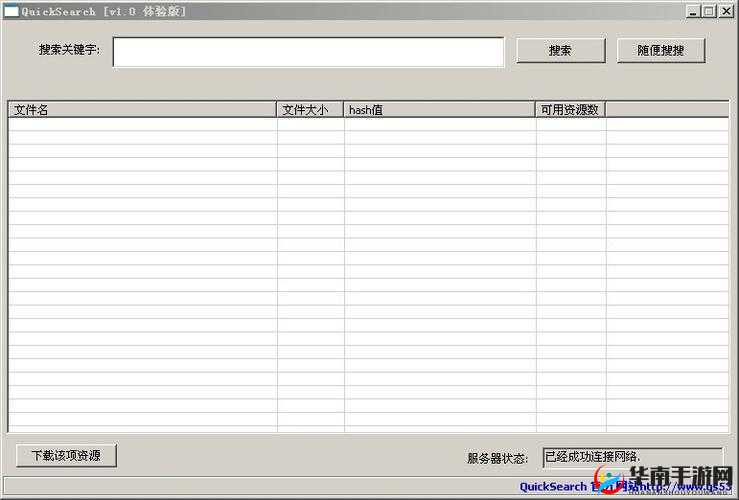Screen dimensions: 739x500
Task: Maximize the QuickSearch window
Action: pyautogui.click(x=709, y=11)
